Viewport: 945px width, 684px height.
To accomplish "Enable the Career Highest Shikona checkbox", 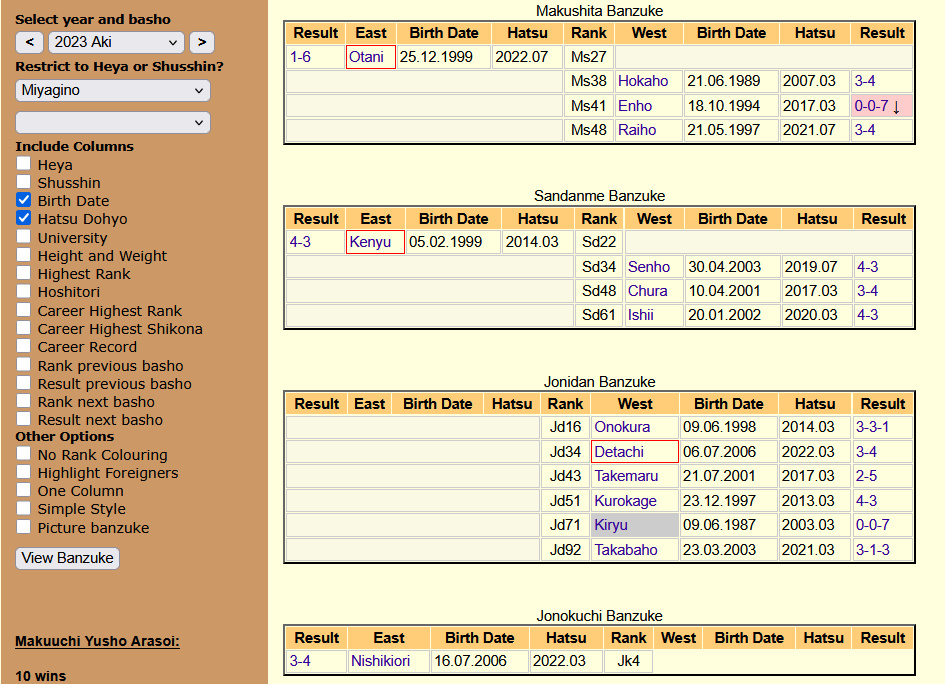I will coord(24,328).
